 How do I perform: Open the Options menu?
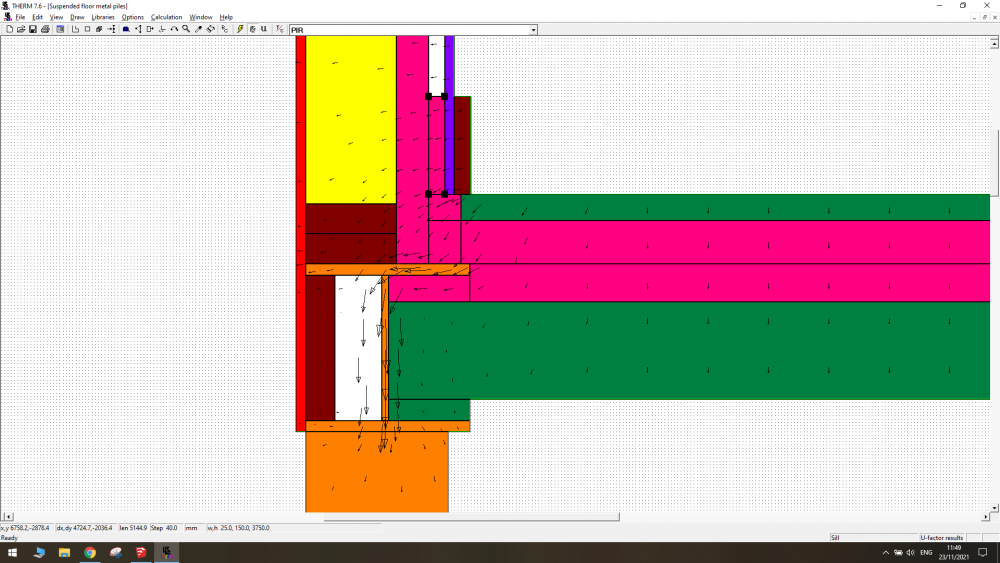(x=133, y=17)
